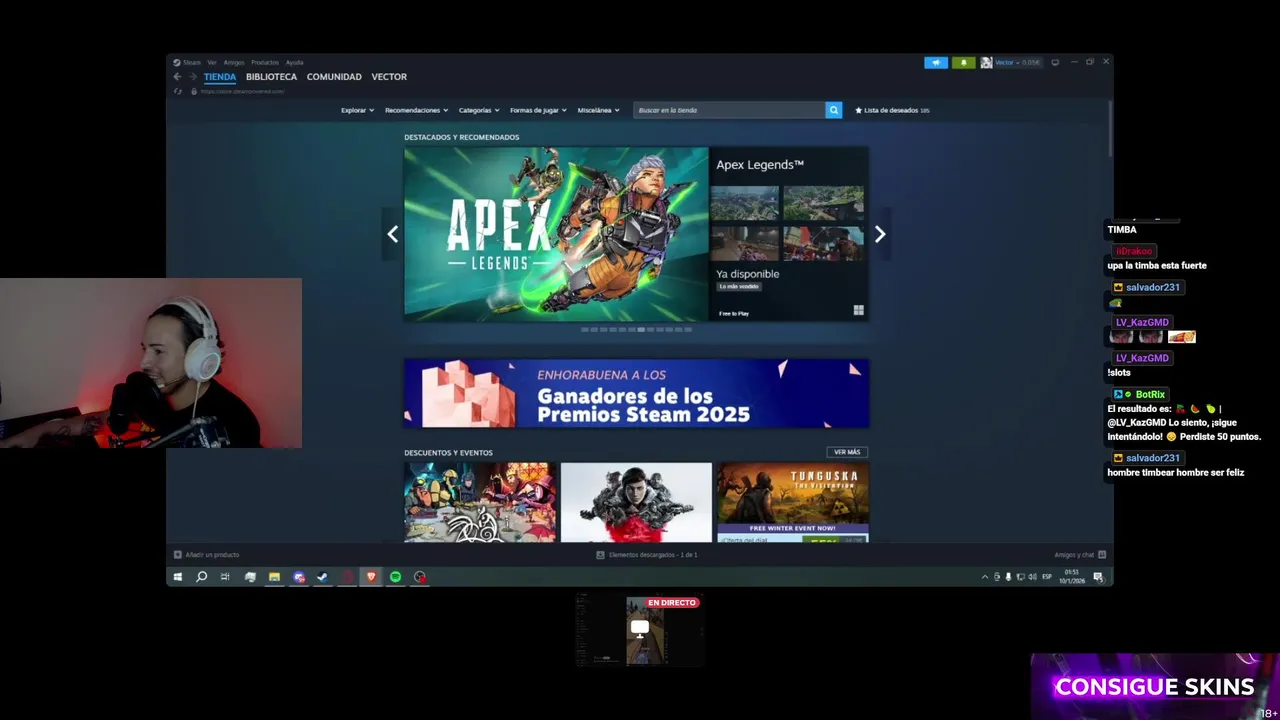The width and height of the screenshot is (1280, 720).
Task: Click the blue store search magnifier button
Action: click(x=834, y=110)
